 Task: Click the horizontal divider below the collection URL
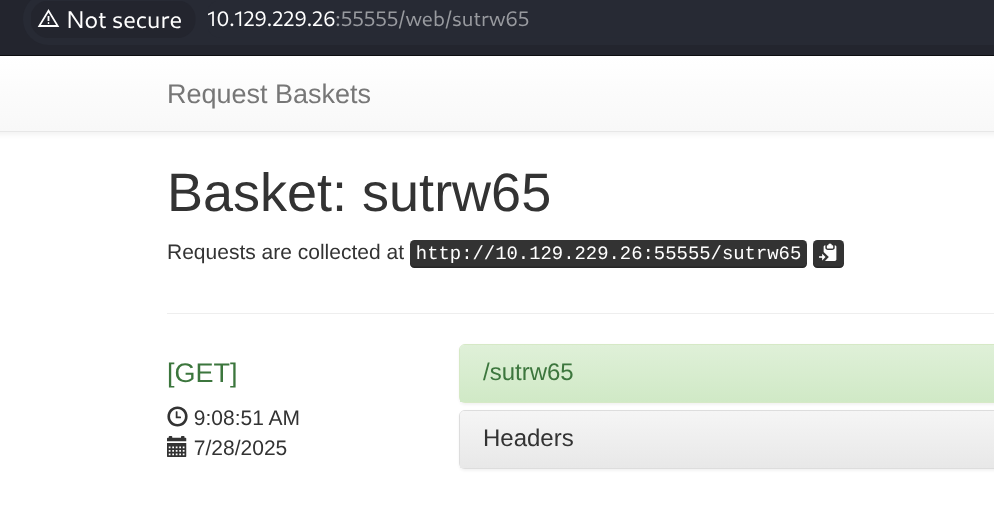pyautogui.click(x=580, y=313)
